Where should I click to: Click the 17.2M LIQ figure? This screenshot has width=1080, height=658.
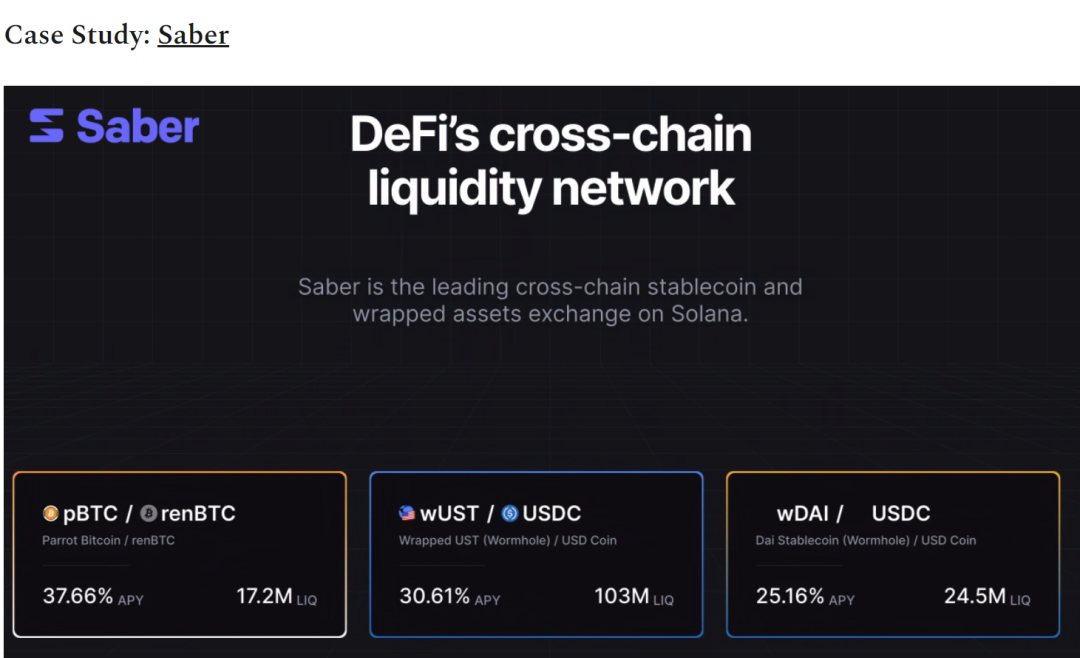[277, 596]
